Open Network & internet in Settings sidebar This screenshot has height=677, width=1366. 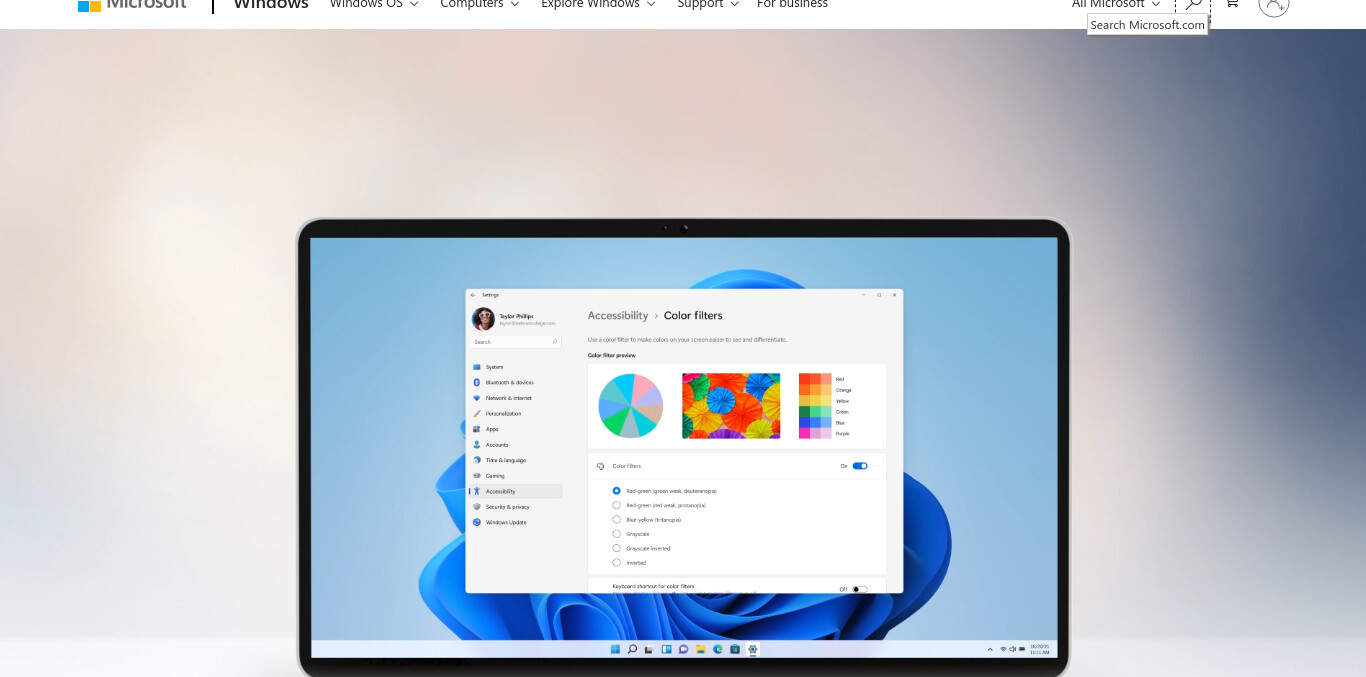coord(515,398)
